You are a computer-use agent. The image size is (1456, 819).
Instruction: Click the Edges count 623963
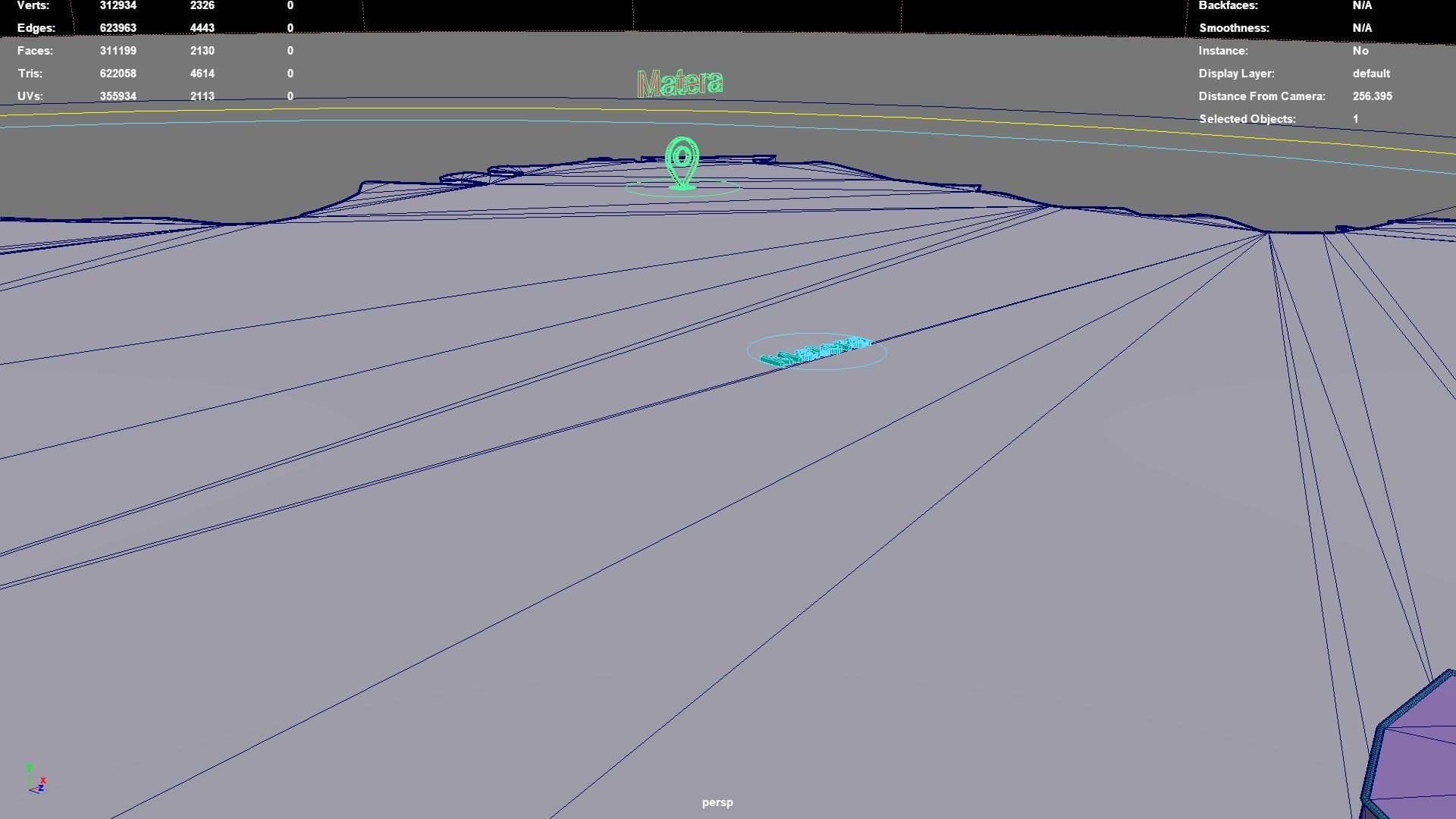pos(118,28)
